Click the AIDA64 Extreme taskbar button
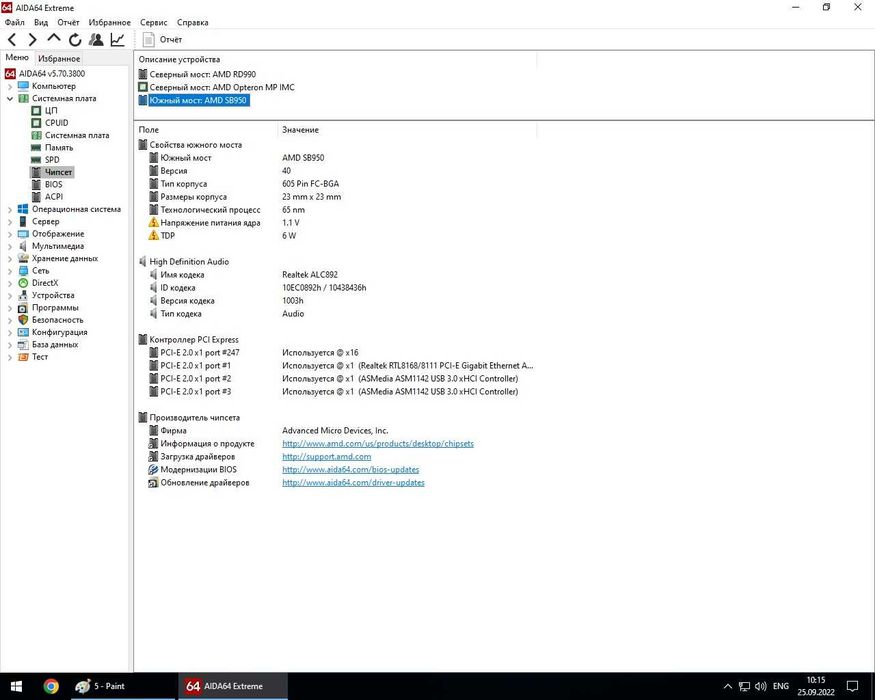 (233, 686)
